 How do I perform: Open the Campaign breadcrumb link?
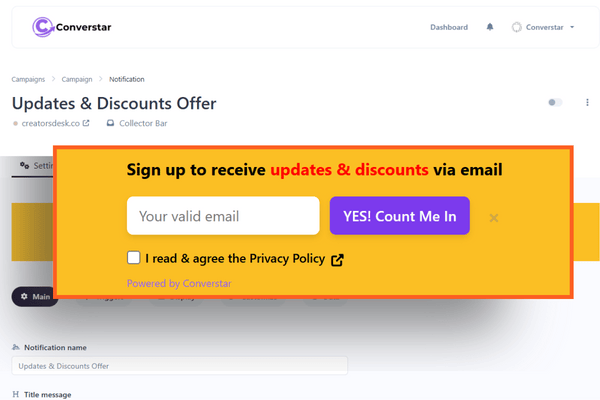77,79
